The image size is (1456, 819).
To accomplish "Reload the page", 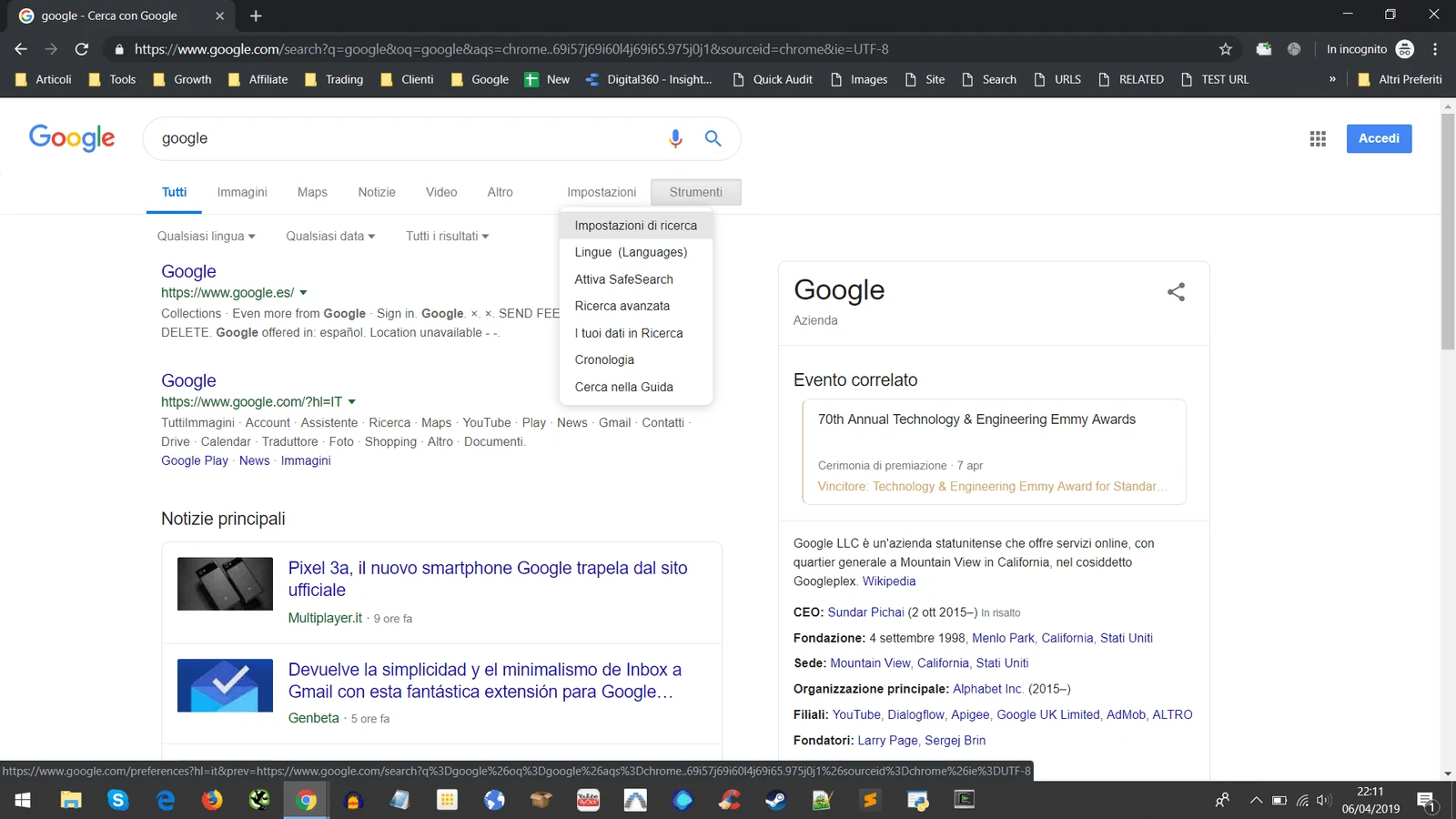I will [82, 49].
